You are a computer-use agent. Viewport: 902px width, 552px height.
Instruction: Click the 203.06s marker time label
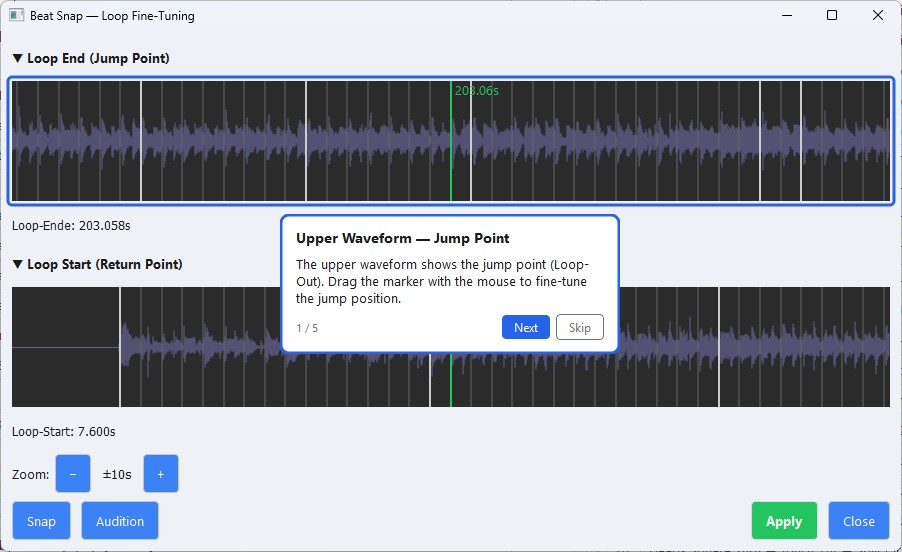pyautogui.click(x=477, y=91)
